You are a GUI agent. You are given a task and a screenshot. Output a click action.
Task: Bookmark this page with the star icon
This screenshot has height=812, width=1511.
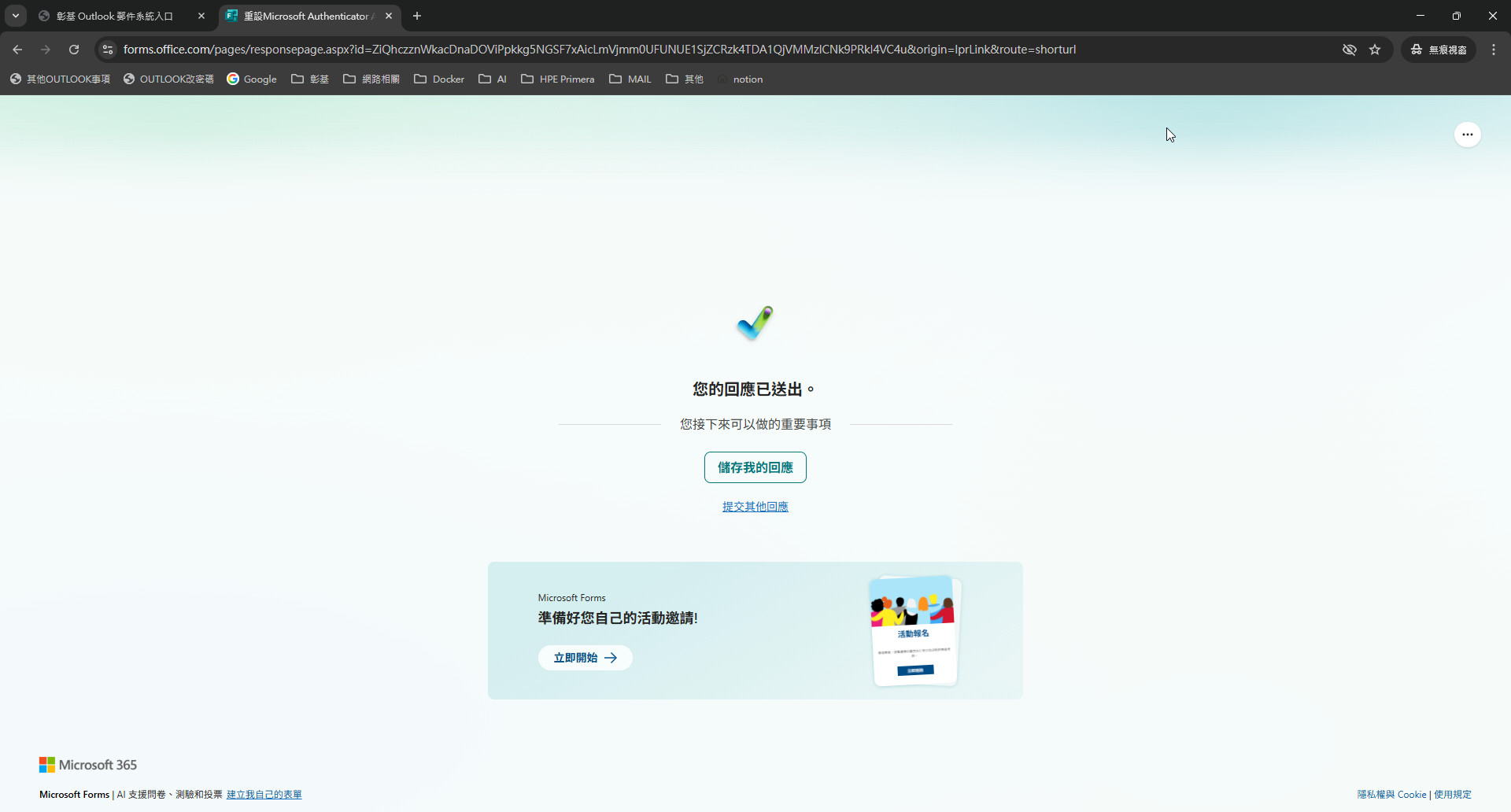click(x=1375, y=50)
